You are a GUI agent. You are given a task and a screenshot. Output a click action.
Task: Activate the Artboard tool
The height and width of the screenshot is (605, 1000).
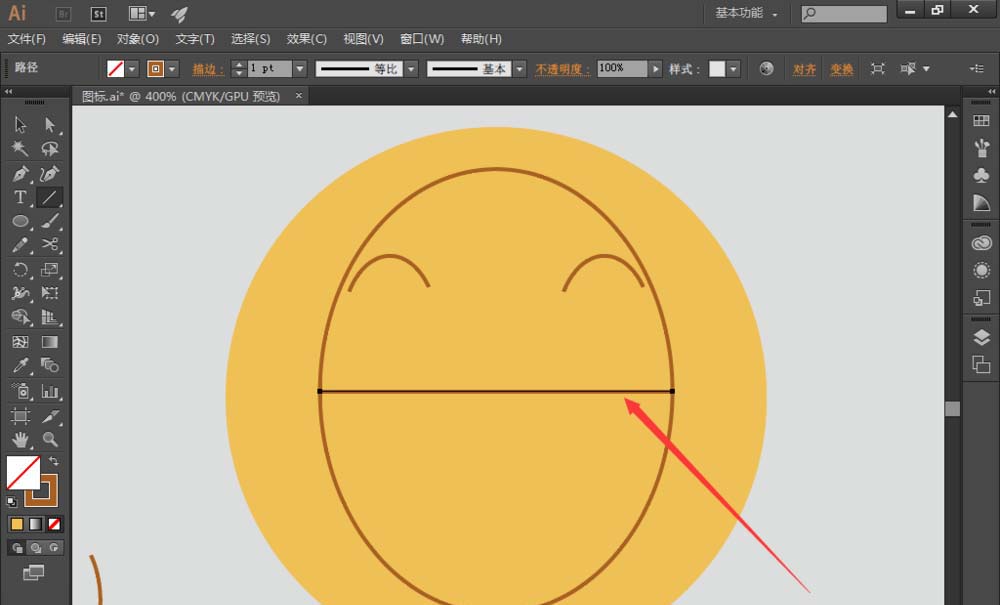pos(20,416)
